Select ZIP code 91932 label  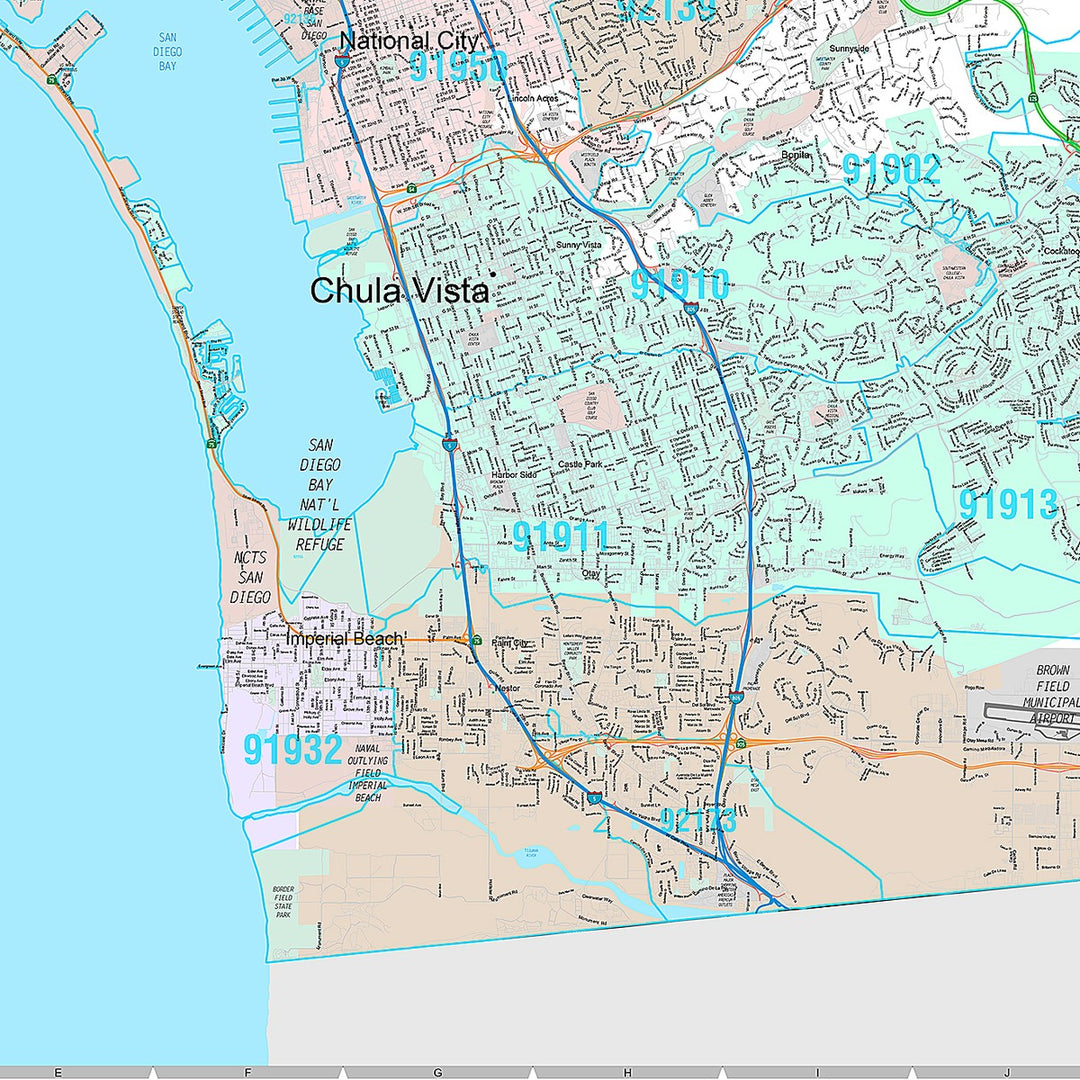[293, 749]
